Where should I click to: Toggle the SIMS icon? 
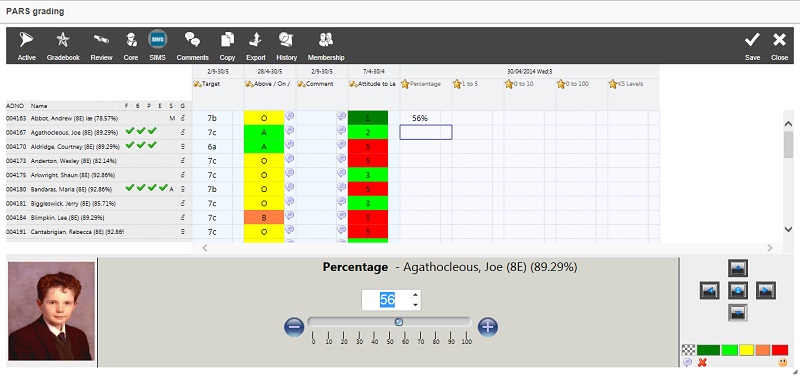click(158, 39)
